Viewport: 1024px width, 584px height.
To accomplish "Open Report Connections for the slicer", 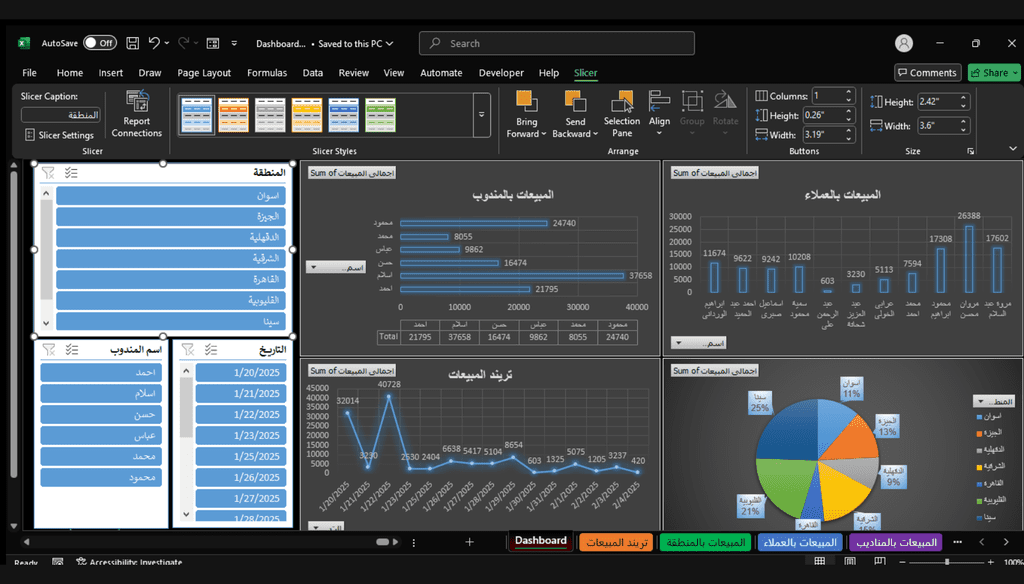I will tap(136, 114).
